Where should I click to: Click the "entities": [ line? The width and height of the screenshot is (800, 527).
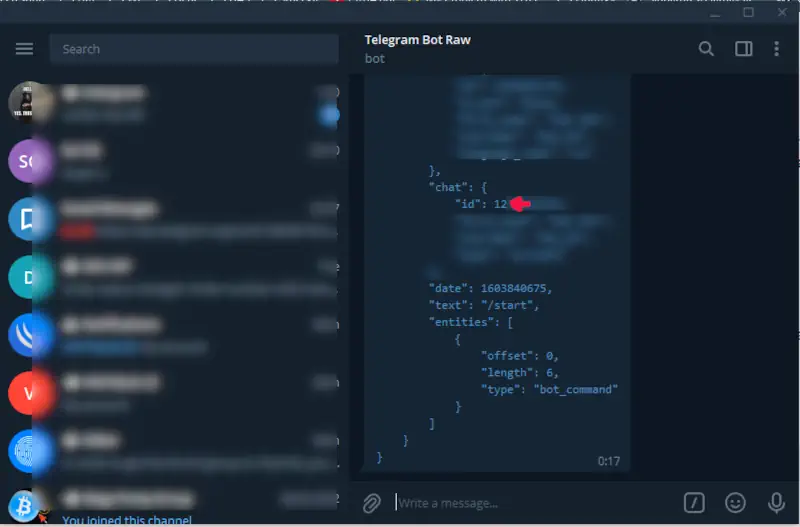pos(471,322)
